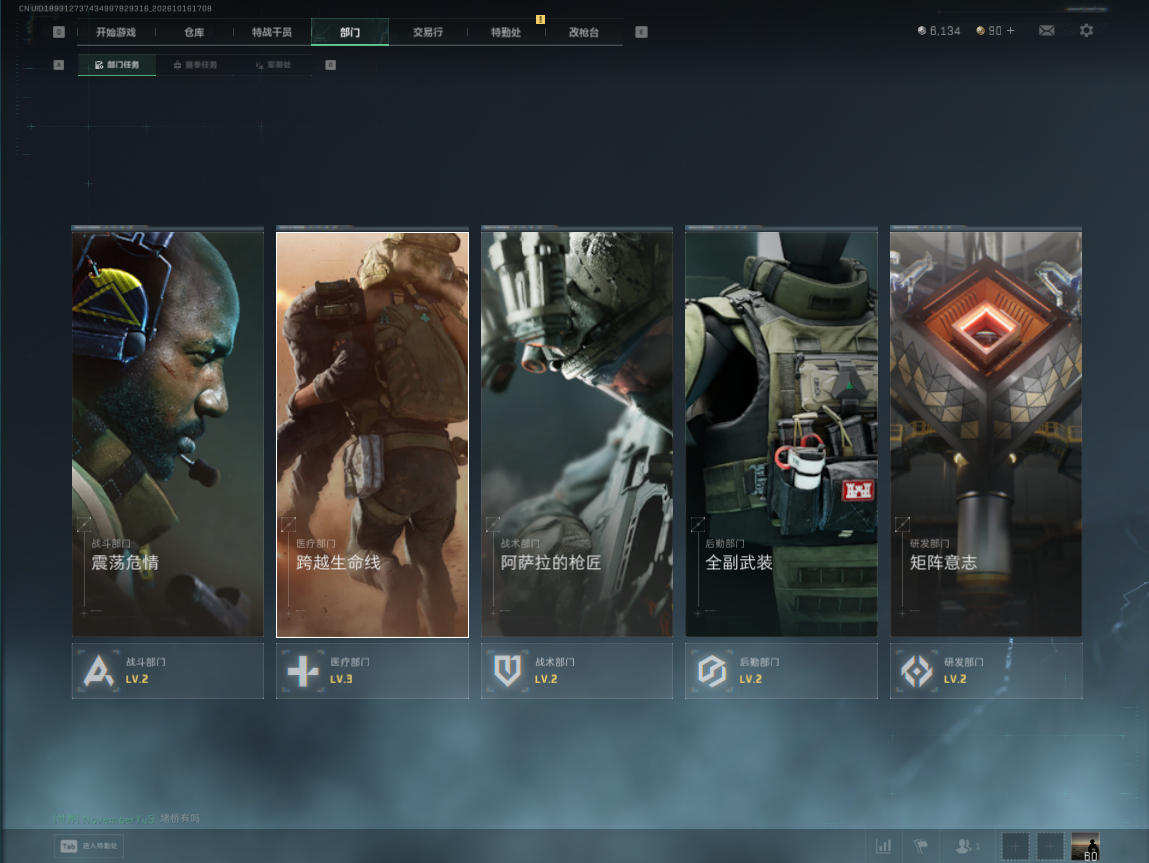Open the 全副武装 logistics department card

point(781,432)
